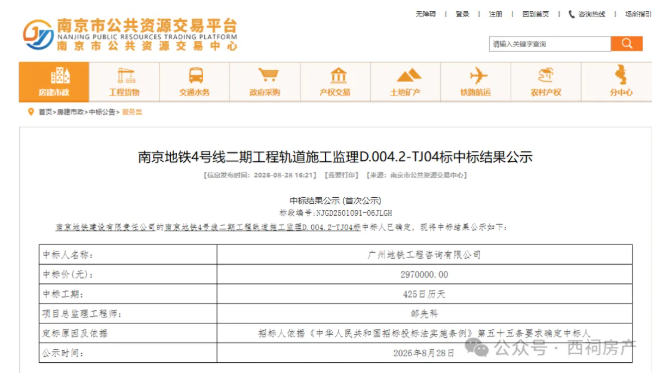Focus the keyword search input field

point(550,44)
